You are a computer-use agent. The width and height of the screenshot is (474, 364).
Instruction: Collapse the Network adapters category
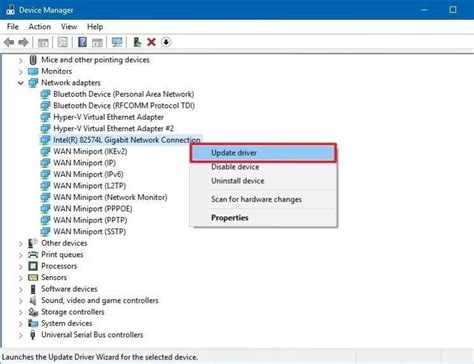(21, 83)
